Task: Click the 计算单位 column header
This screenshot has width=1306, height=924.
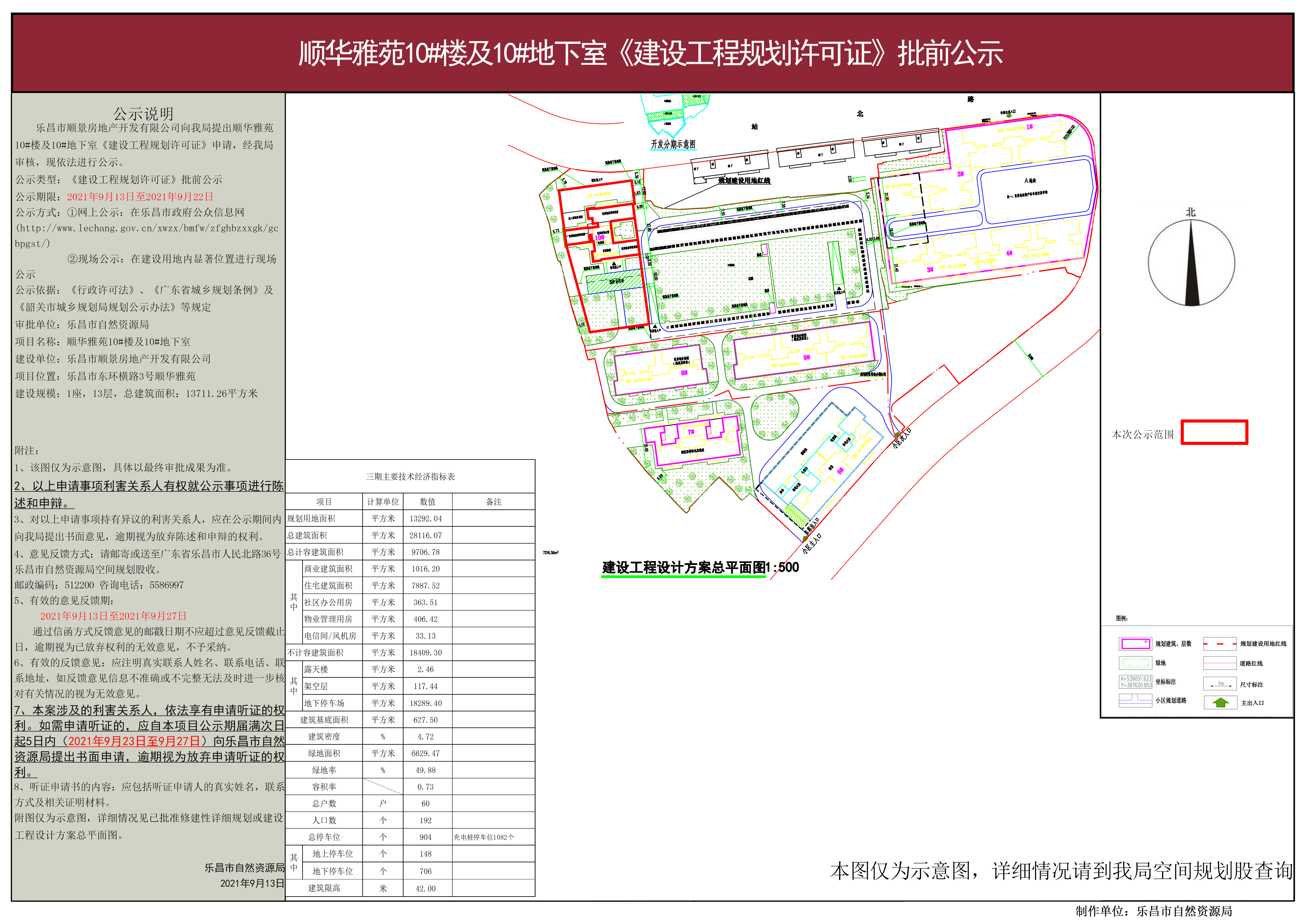Action: pos(383,502)
